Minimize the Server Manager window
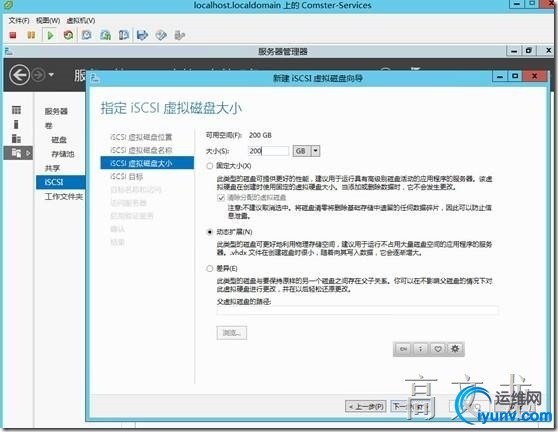558x432 pixels. coord(514,51)
